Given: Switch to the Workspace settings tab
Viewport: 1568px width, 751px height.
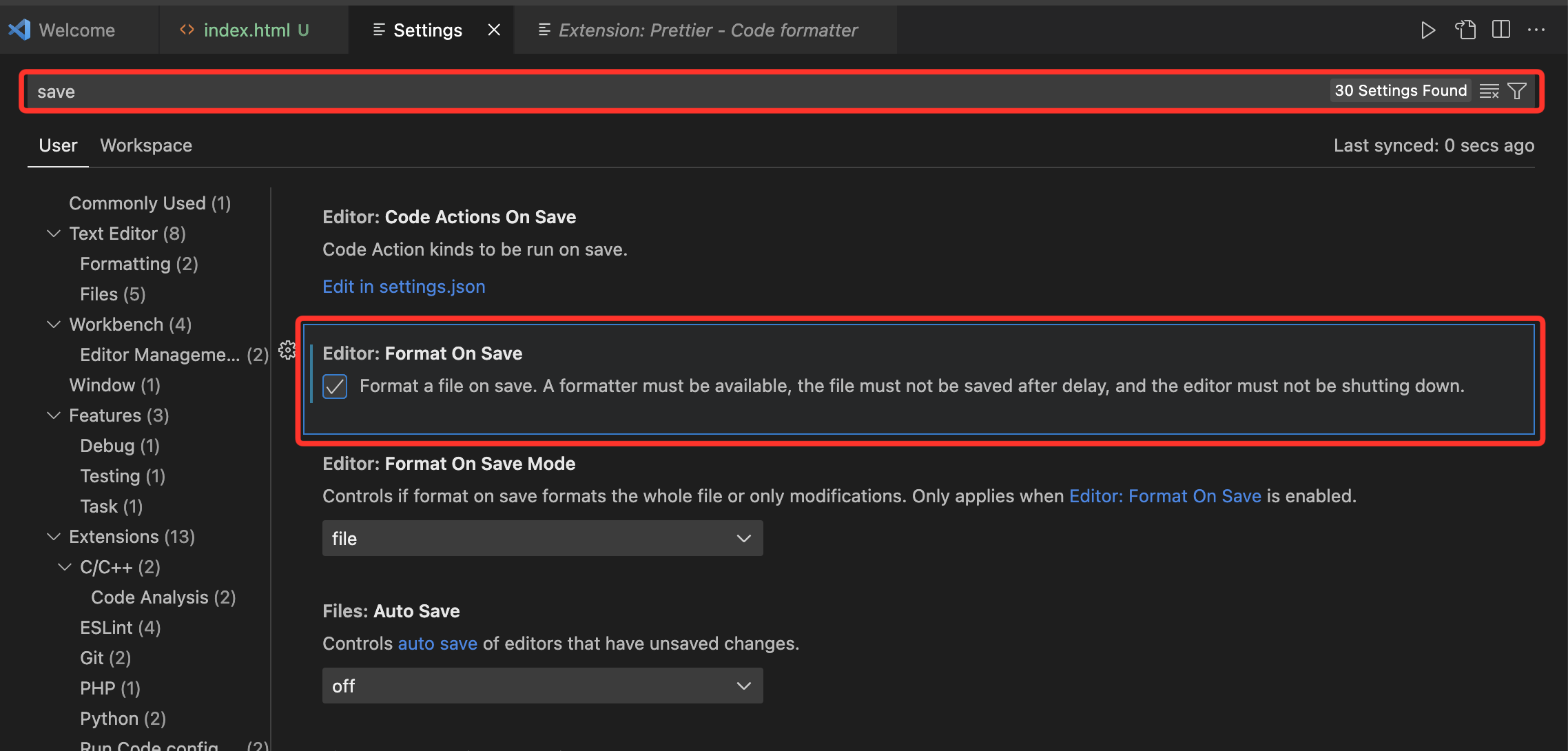Looking at the screenshot, I should point(146,145).
